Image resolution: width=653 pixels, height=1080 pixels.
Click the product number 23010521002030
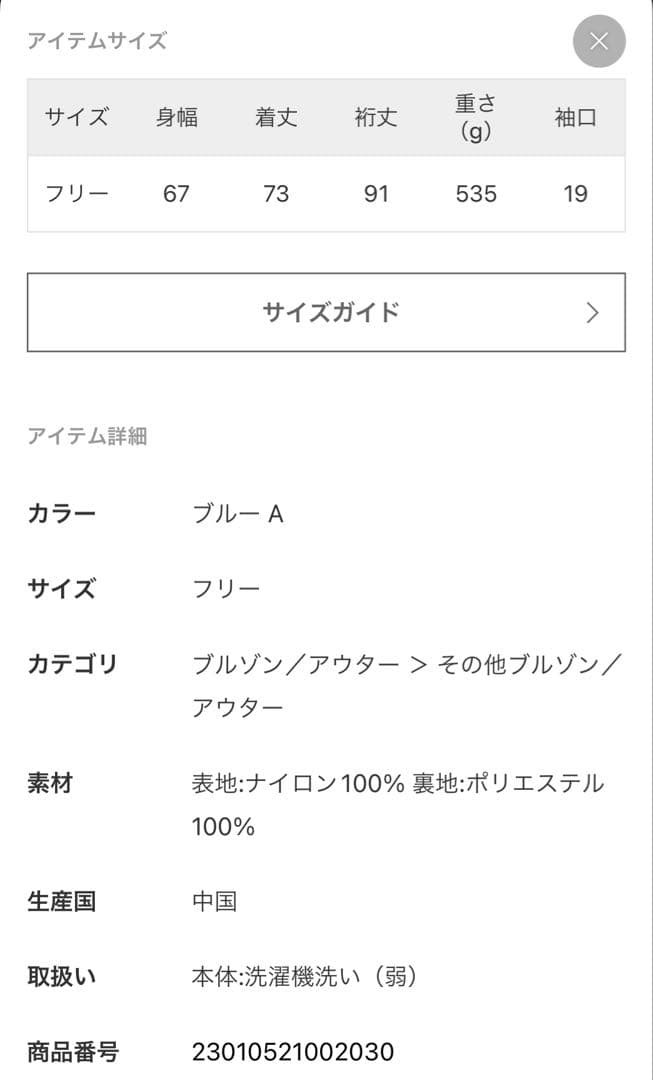293,1052
